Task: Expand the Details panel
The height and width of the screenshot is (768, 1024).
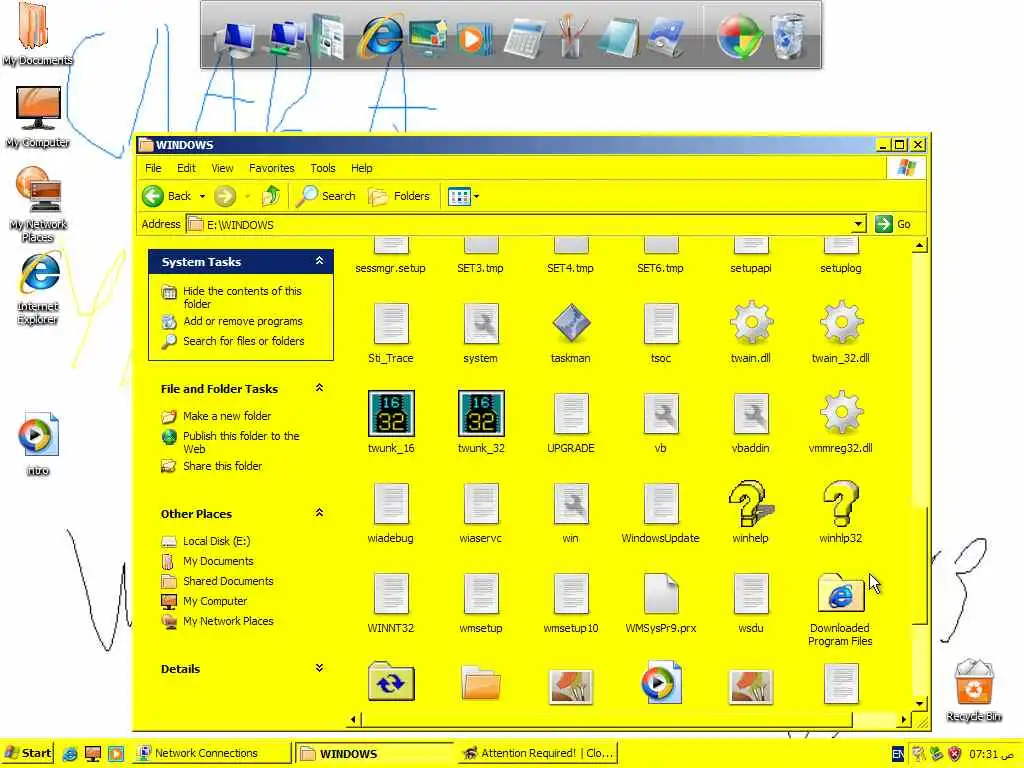Action: point(319,667)
